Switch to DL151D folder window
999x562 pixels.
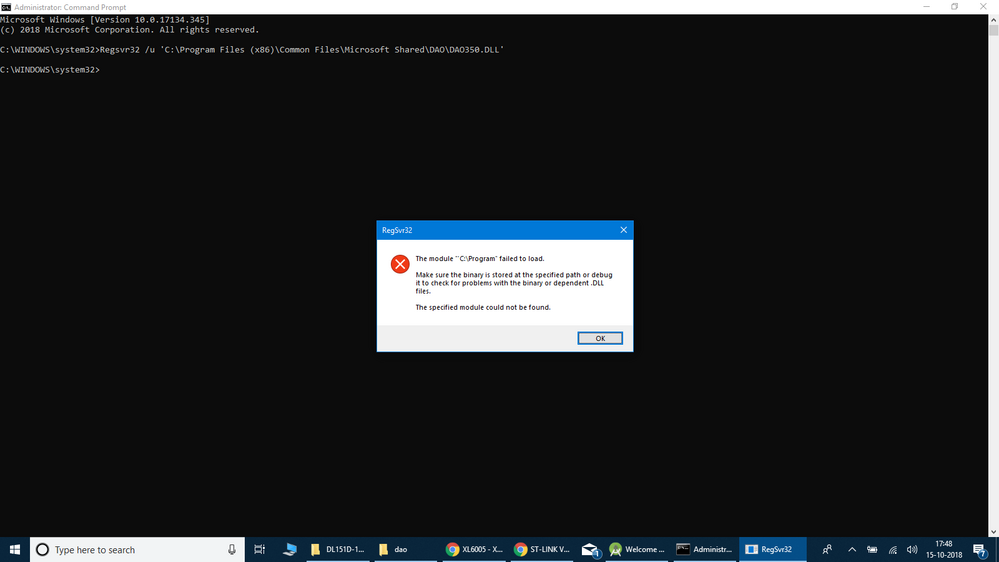tap(338, 549)
